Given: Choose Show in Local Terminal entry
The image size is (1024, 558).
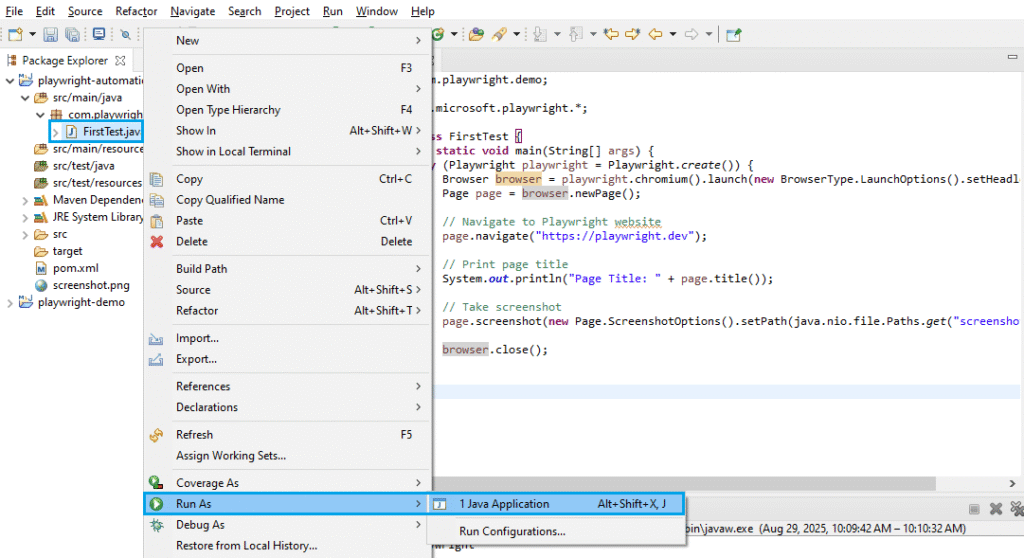Looking at the screenshot, I should pyautogui.click(x=287, y=152).
